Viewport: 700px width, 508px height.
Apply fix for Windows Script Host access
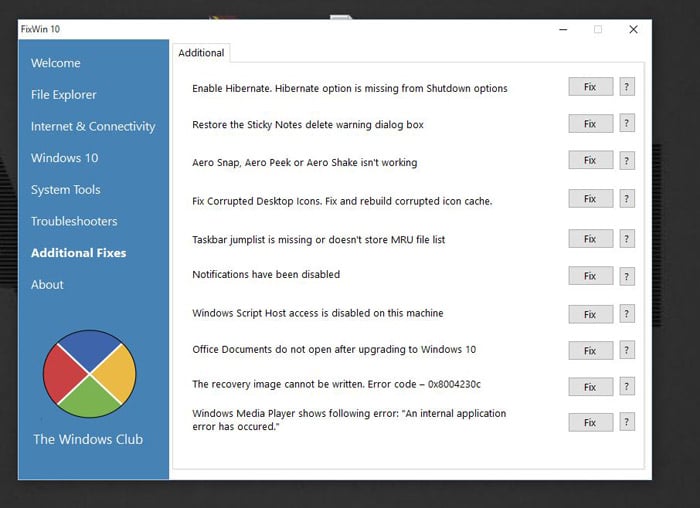click(x=591, y=314)
